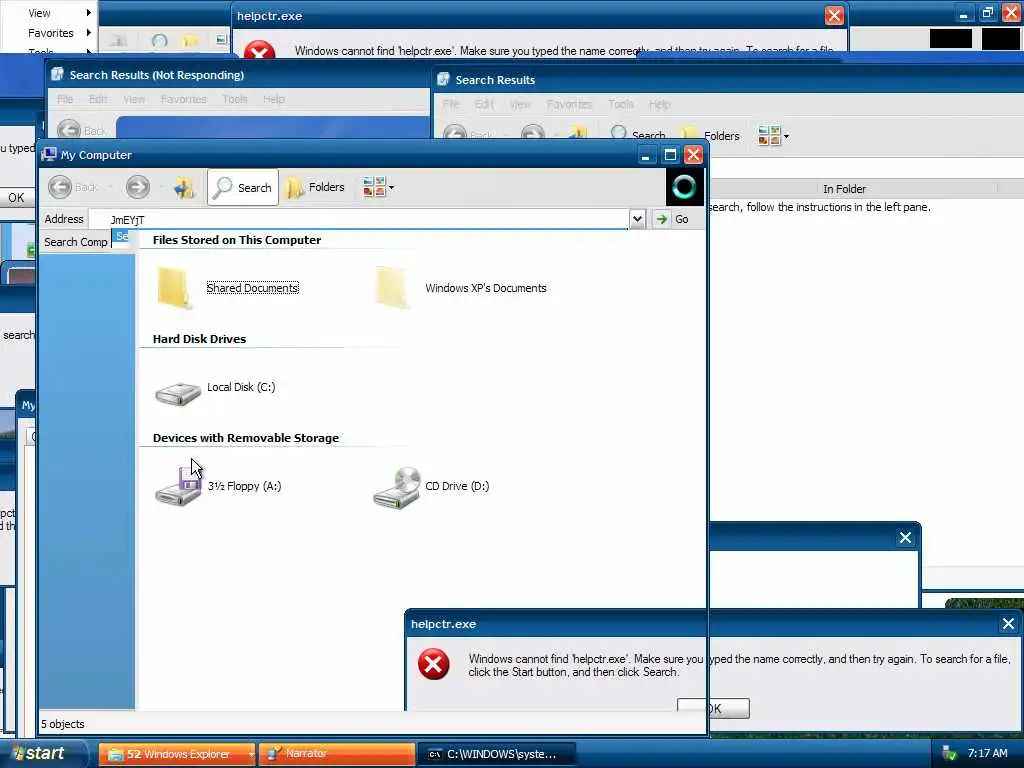Close the top helpctr.exe error dialog
1024x768 pixels.
pyautogui.click(x=834, y=16)
